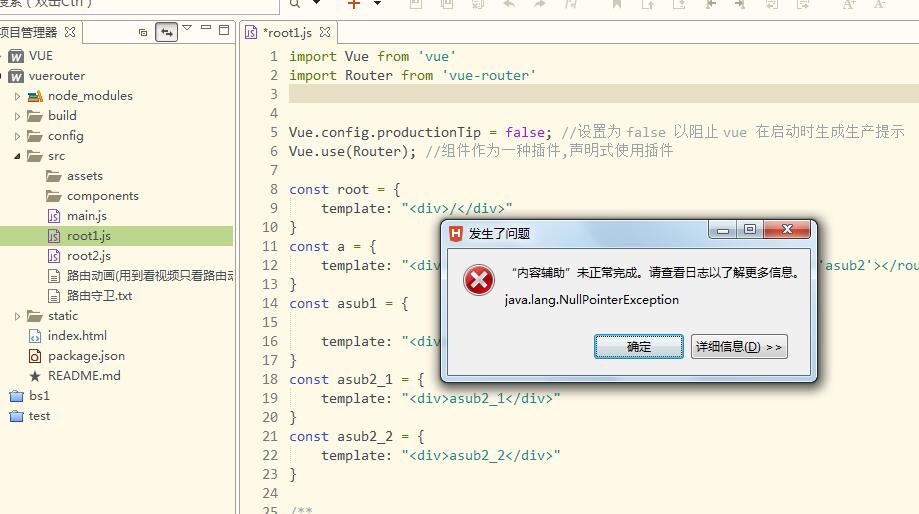Open the dropdown arrow beside the plus icon
919x514 pixels.
tap(377, 4)
